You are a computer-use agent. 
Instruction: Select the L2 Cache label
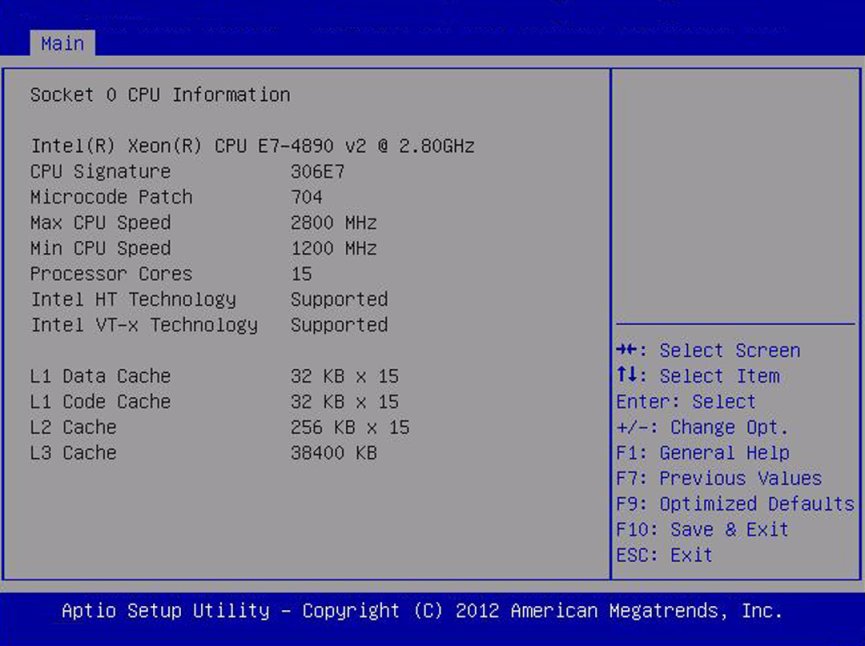(x=73, y=427)
